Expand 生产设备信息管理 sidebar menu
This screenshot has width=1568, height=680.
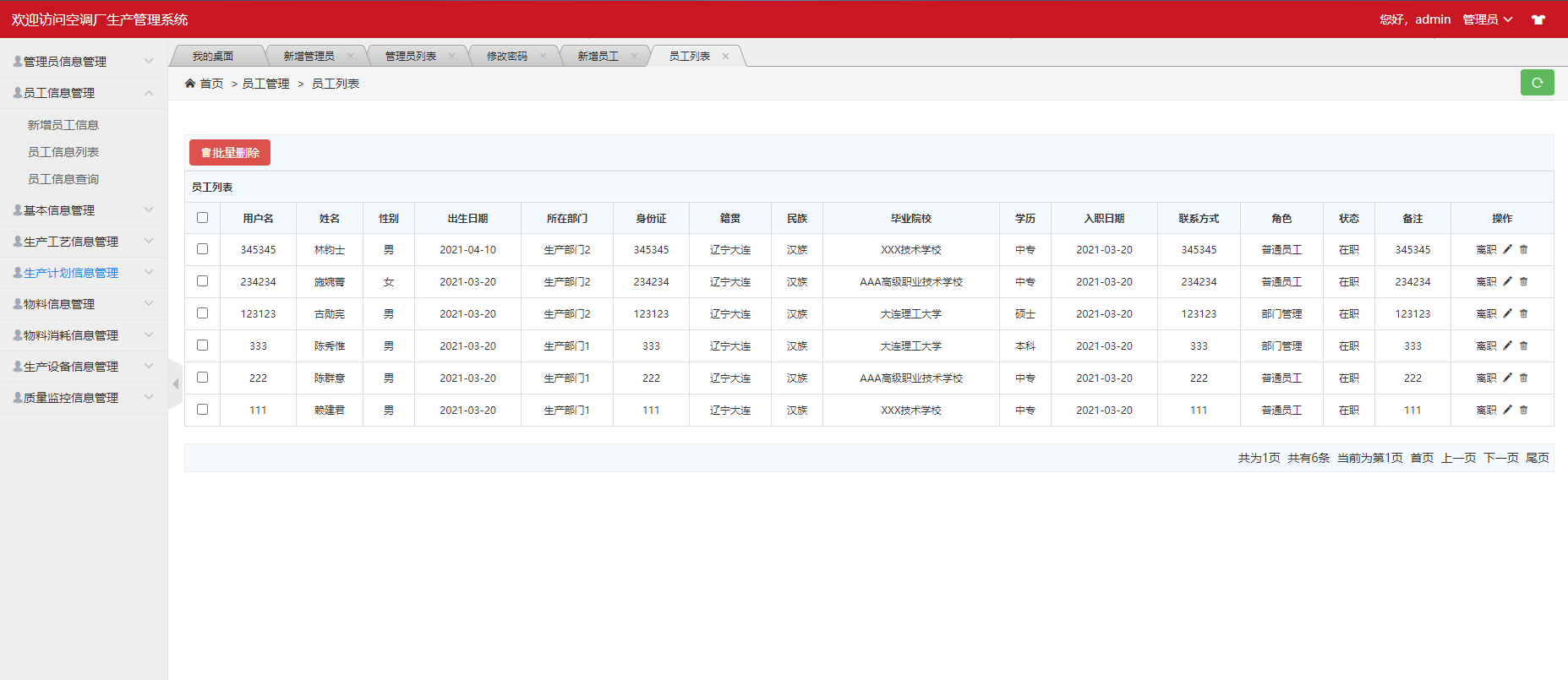pos(84,367)
